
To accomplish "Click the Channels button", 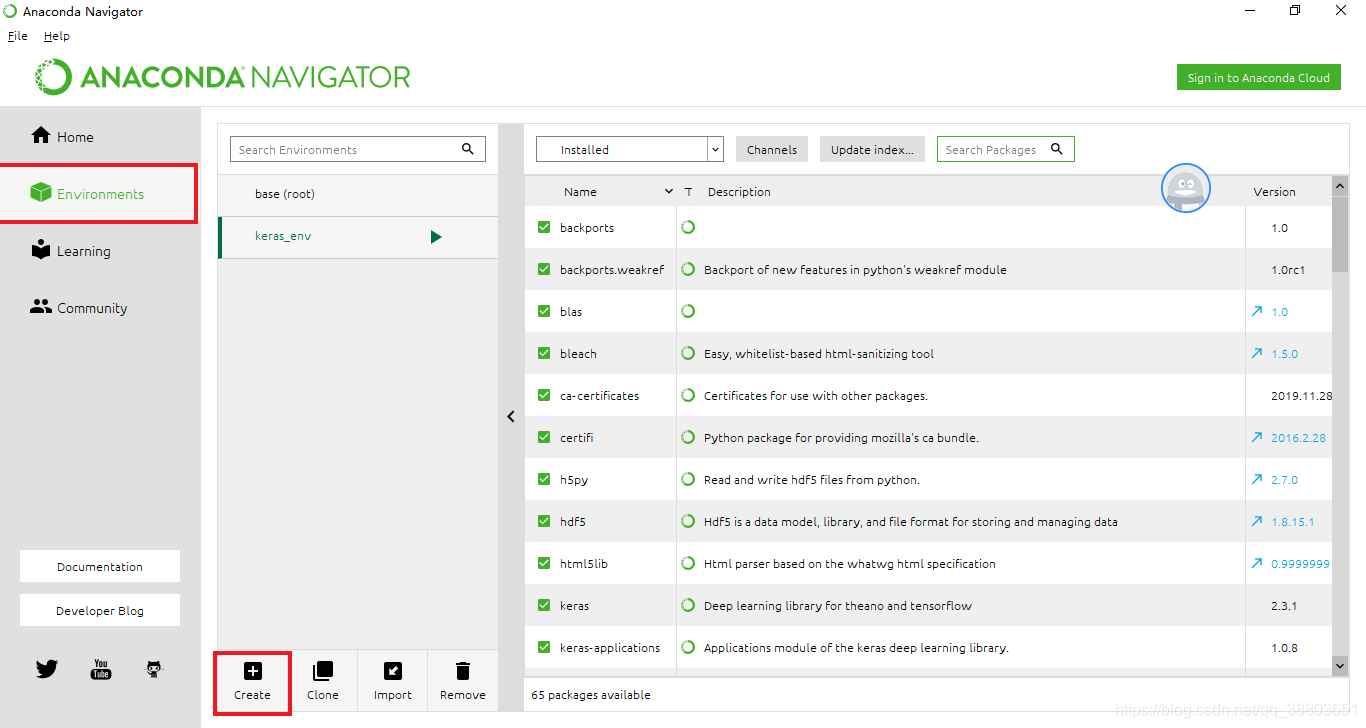I will click(x=772, y=149).
